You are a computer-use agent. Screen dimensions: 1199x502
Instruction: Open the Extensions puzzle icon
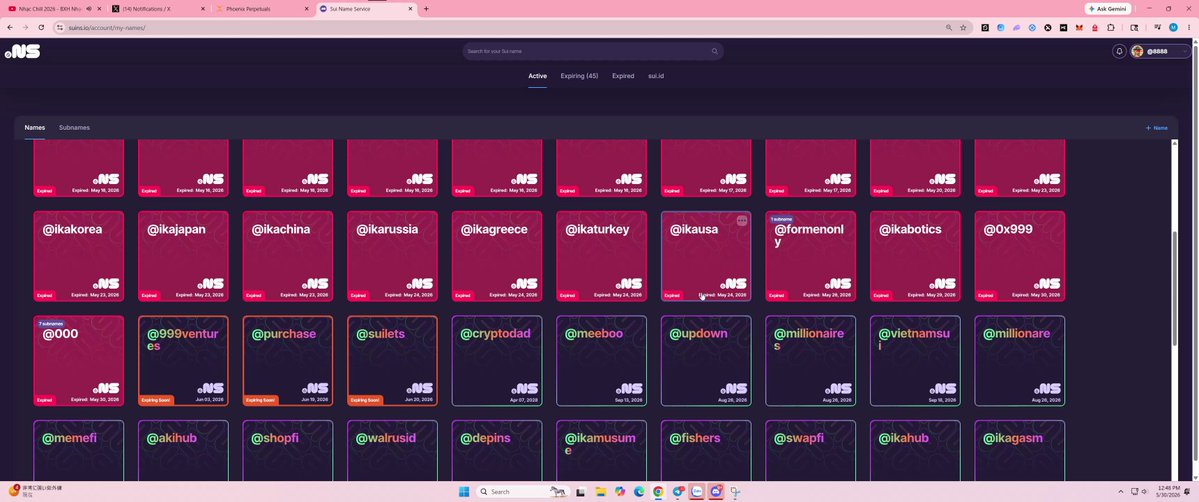(1111, 28)
